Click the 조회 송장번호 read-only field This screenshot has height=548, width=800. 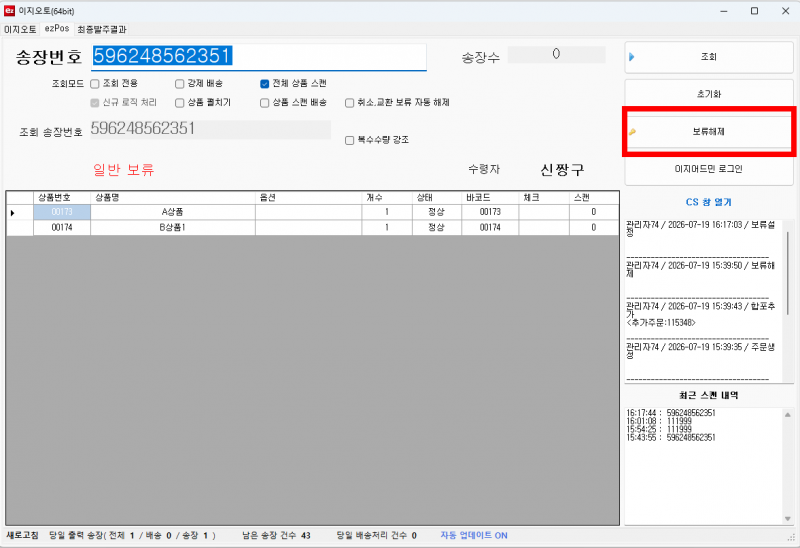tap(211, 129)
